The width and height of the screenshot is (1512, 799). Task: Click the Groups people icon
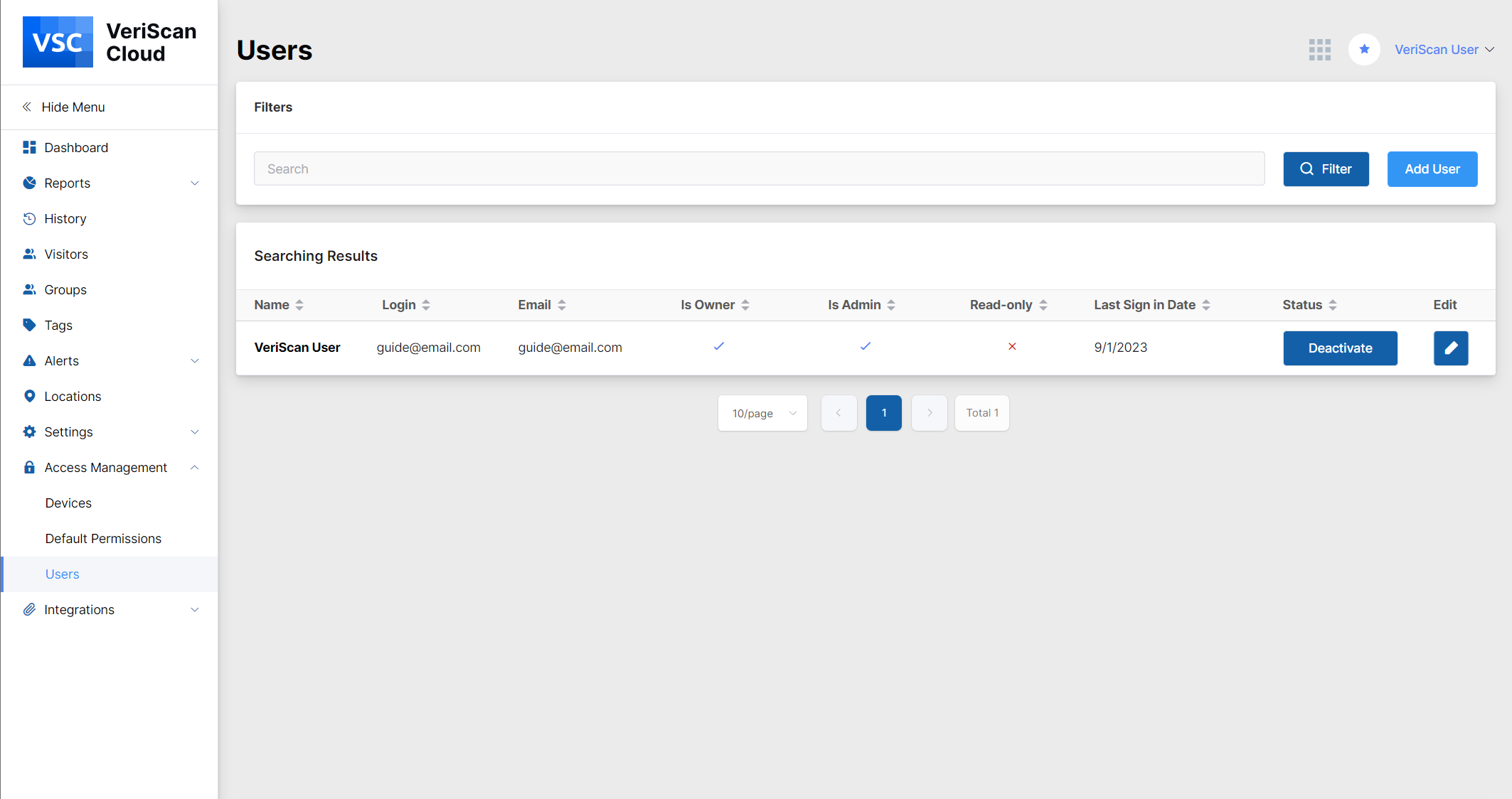tap(29, 289)
